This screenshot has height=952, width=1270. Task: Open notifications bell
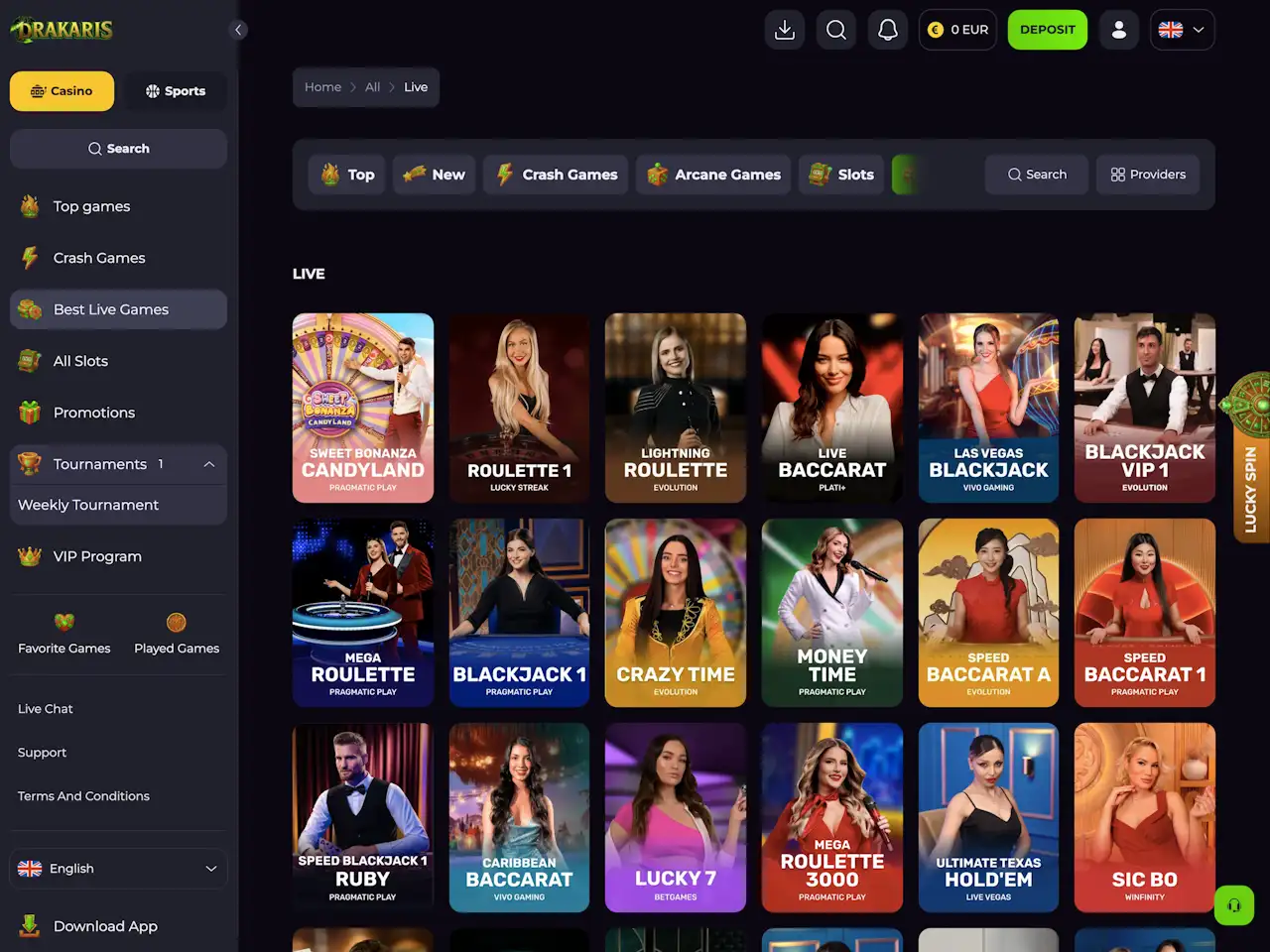(888, 30)
